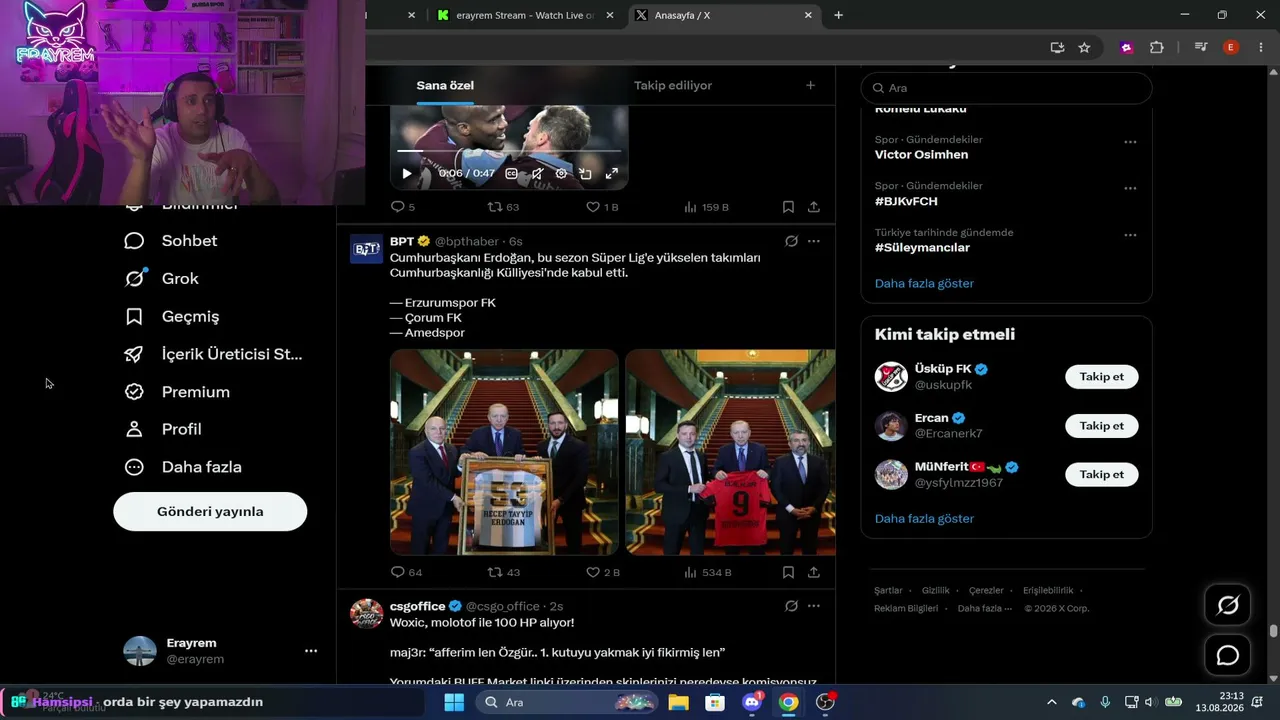Open the Geçmiş bookmark icon in sidebar
This screenshot has width=1280, height=720.
pyautogui.click(x=134, y=317)
